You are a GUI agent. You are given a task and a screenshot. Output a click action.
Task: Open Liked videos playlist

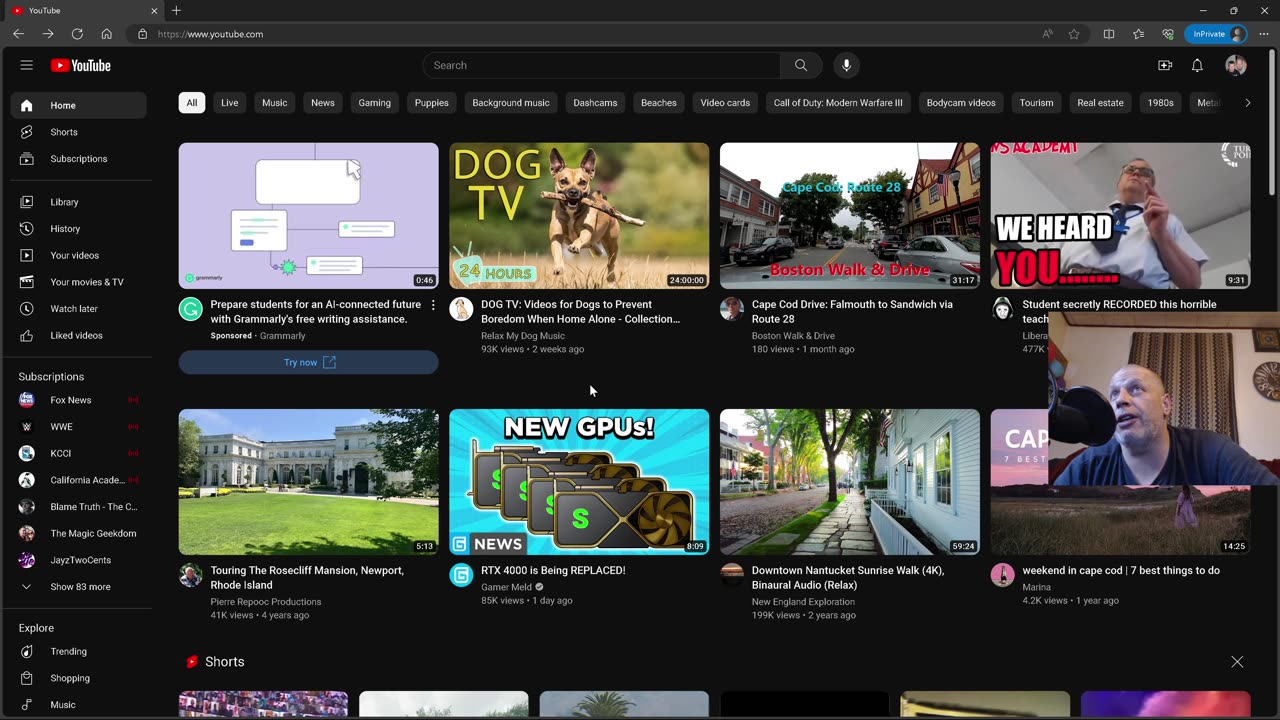click(x=79, y=335)
